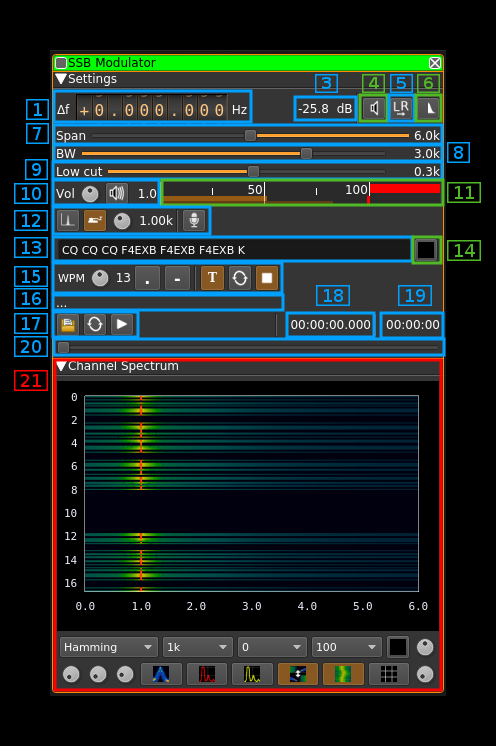496x746 pixels.
Task: Open the 1k FFT size dropdown
Action: point(197,647)
